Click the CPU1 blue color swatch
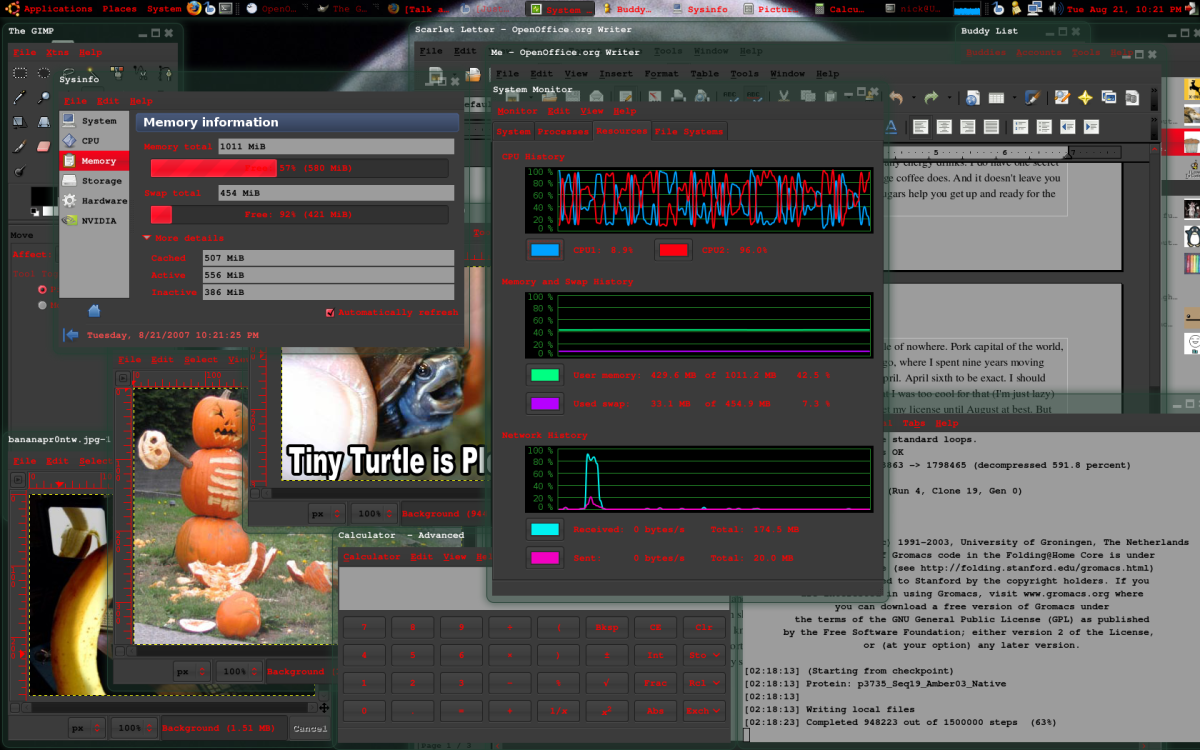The height and width of the screenshot is (750, 1200). (545, 250)
